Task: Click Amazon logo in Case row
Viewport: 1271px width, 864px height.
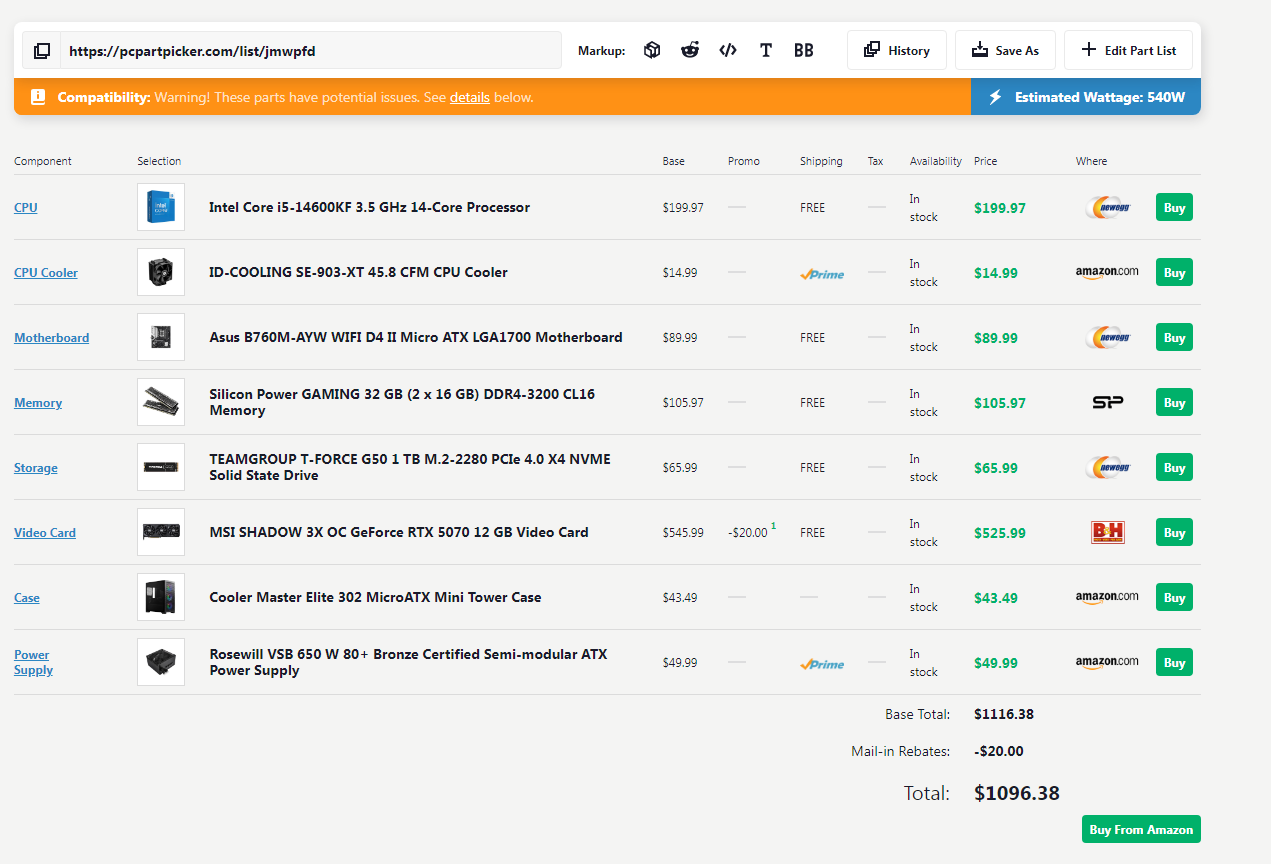Action: point(1107,597)
